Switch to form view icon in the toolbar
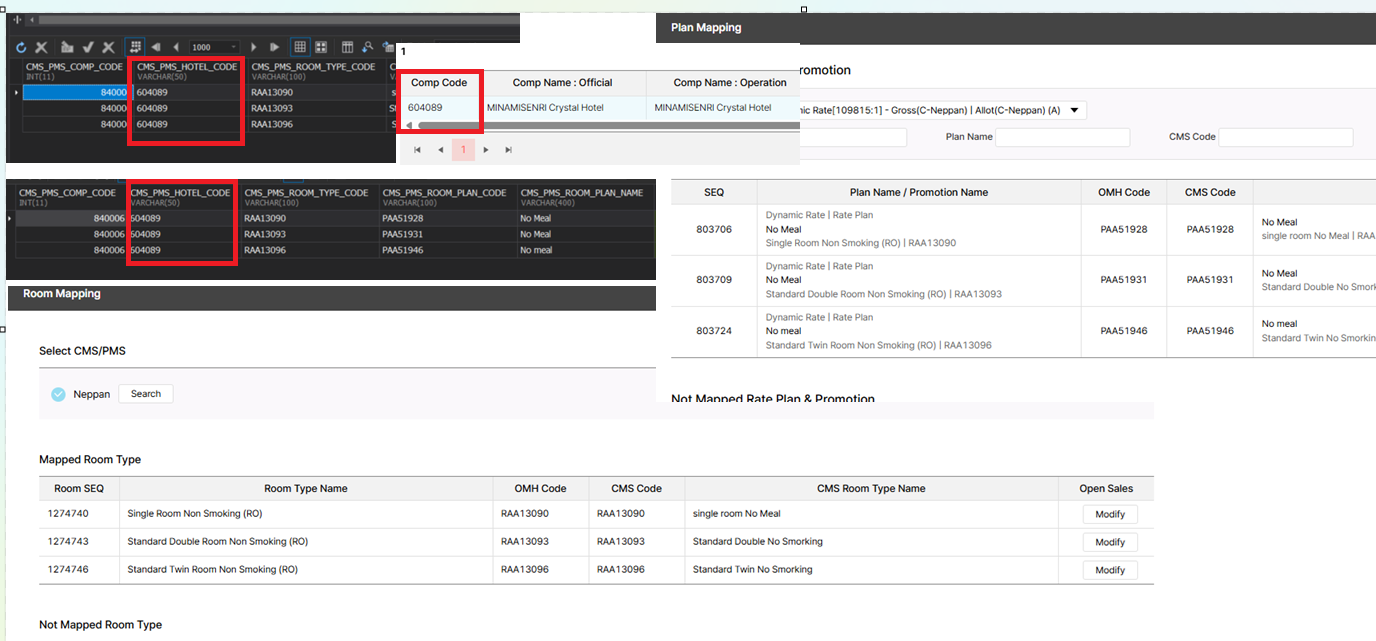Screen dimensions: 1376x641 click(321, 47)
